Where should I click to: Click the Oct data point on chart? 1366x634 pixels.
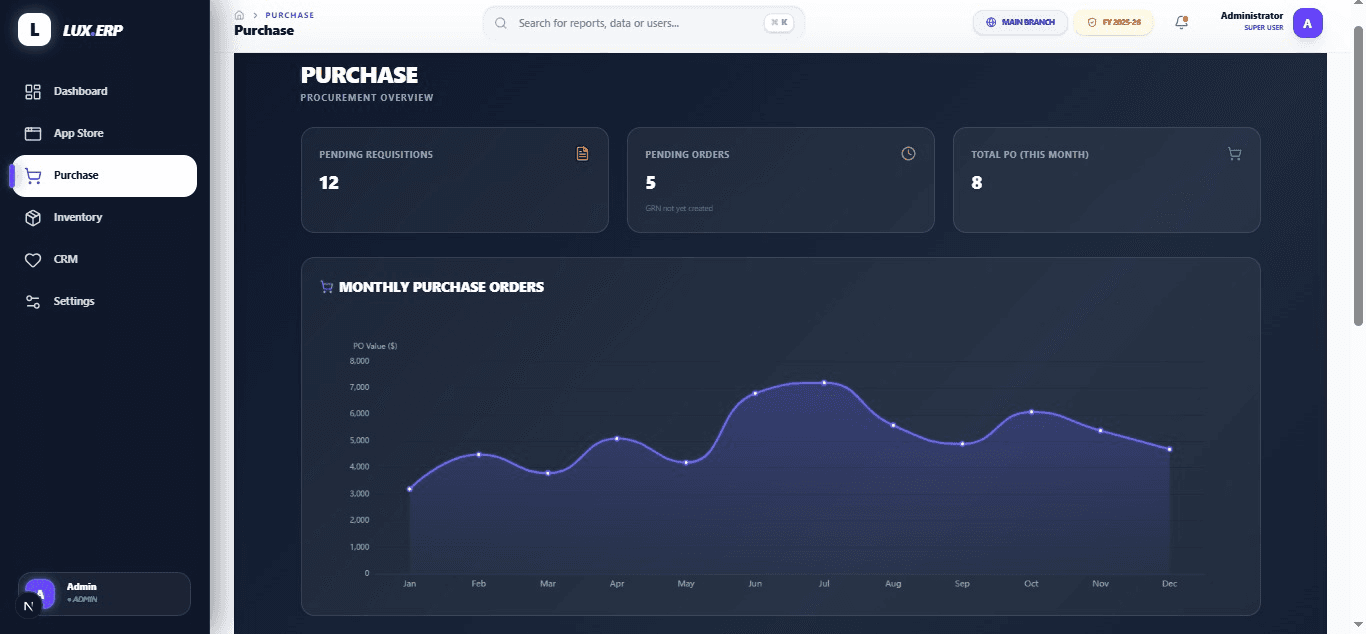click(1031, 412)
